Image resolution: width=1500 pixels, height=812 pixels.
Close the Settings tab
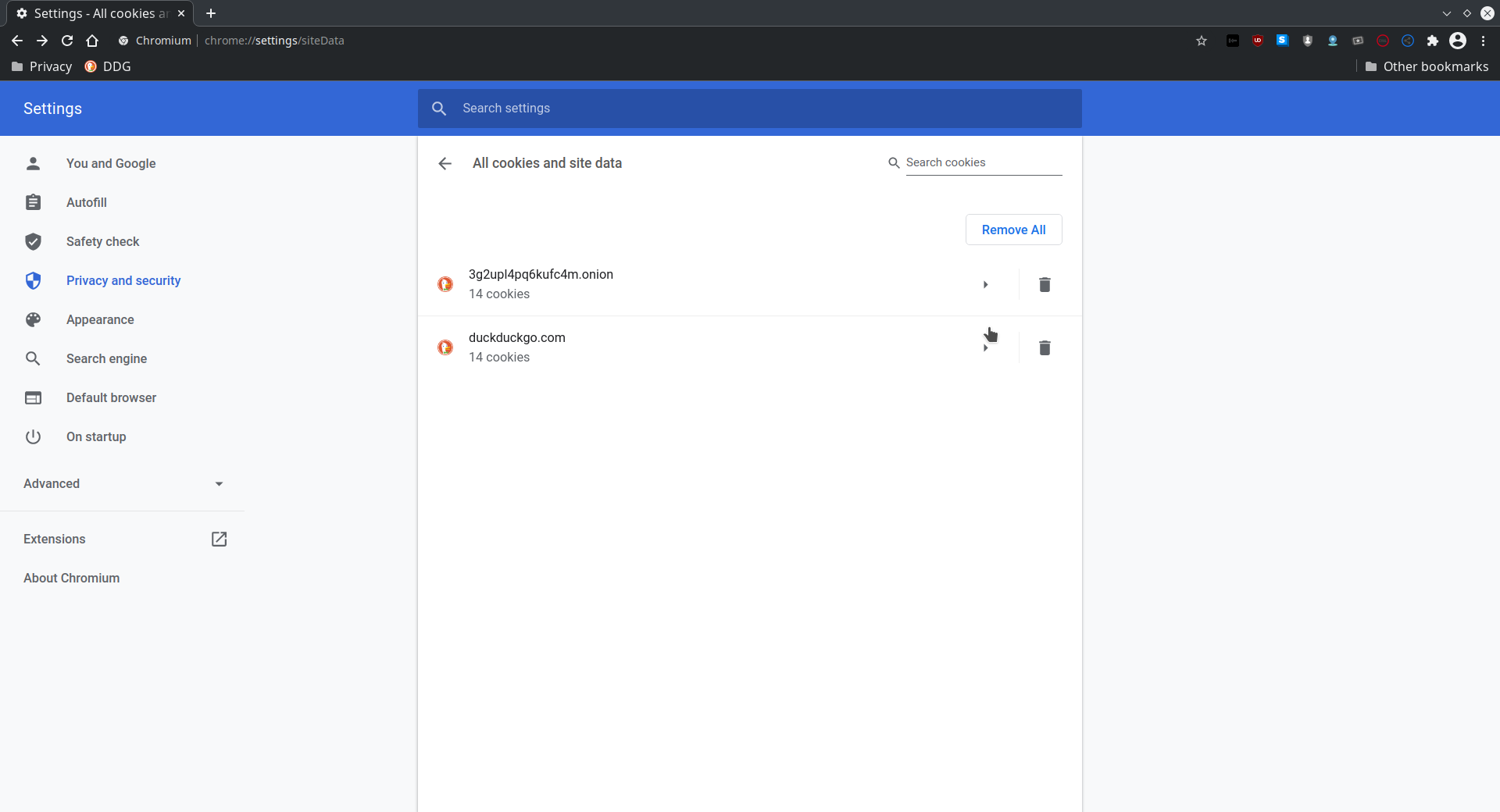click(181, 13)
